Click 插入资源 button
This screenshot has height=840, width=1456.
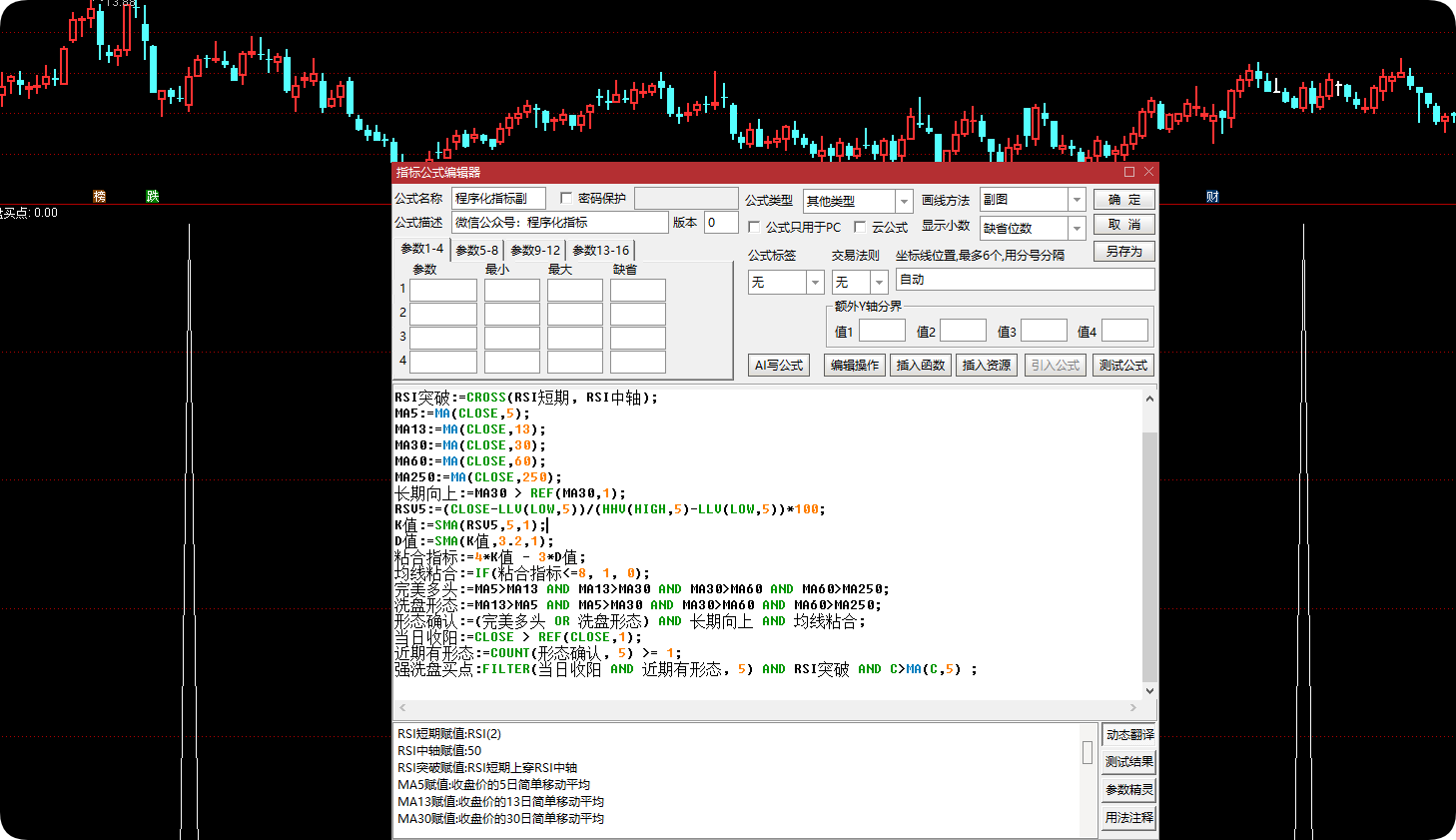coord(987,366)
